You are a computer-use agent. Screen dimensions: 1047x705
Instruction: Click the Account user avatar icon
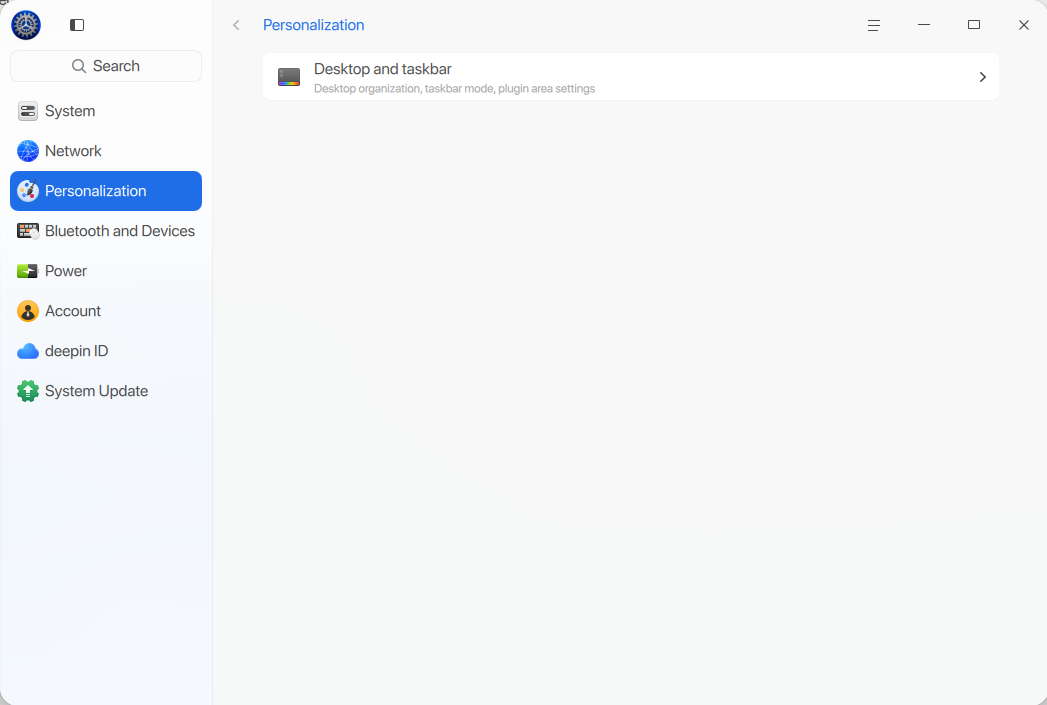tap(27, 311)
